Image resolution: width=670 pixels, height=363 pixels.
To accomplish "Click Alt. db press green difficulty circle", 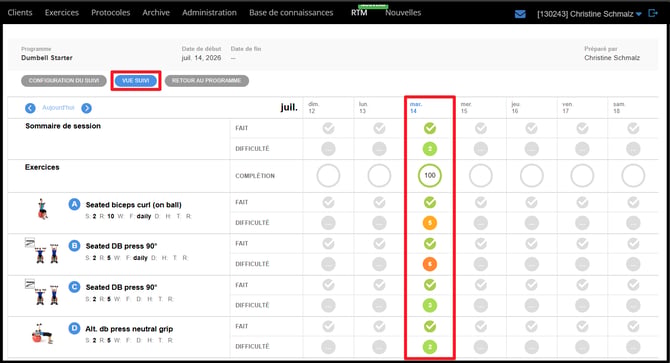I will point(430,347).
